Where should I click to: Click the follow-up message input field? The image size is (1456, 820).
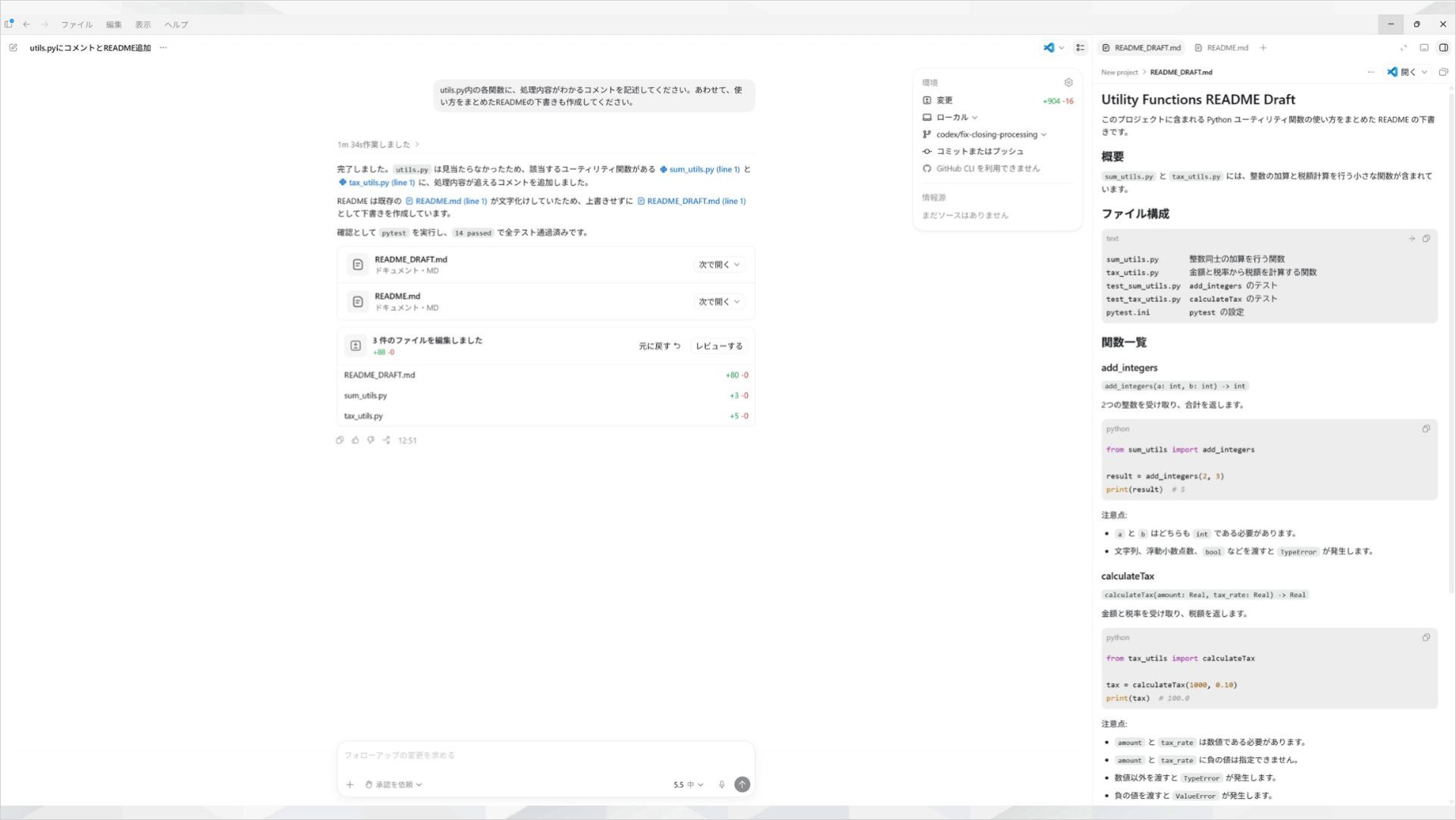pos(546,756)
